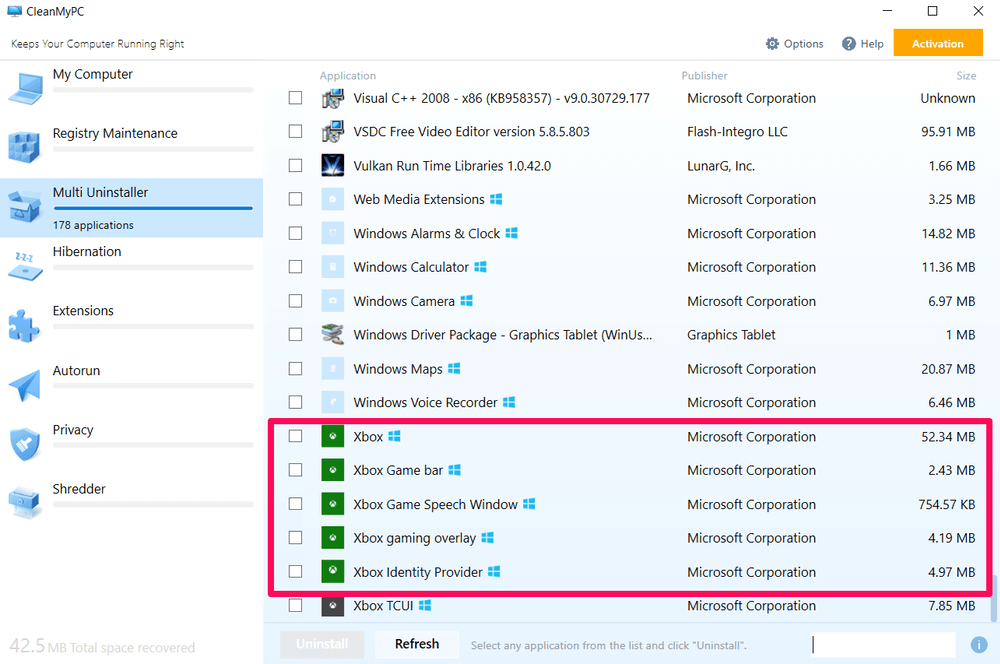Click the Shredder icon in sidebar
1000x664 pixels.
(25, 501)
